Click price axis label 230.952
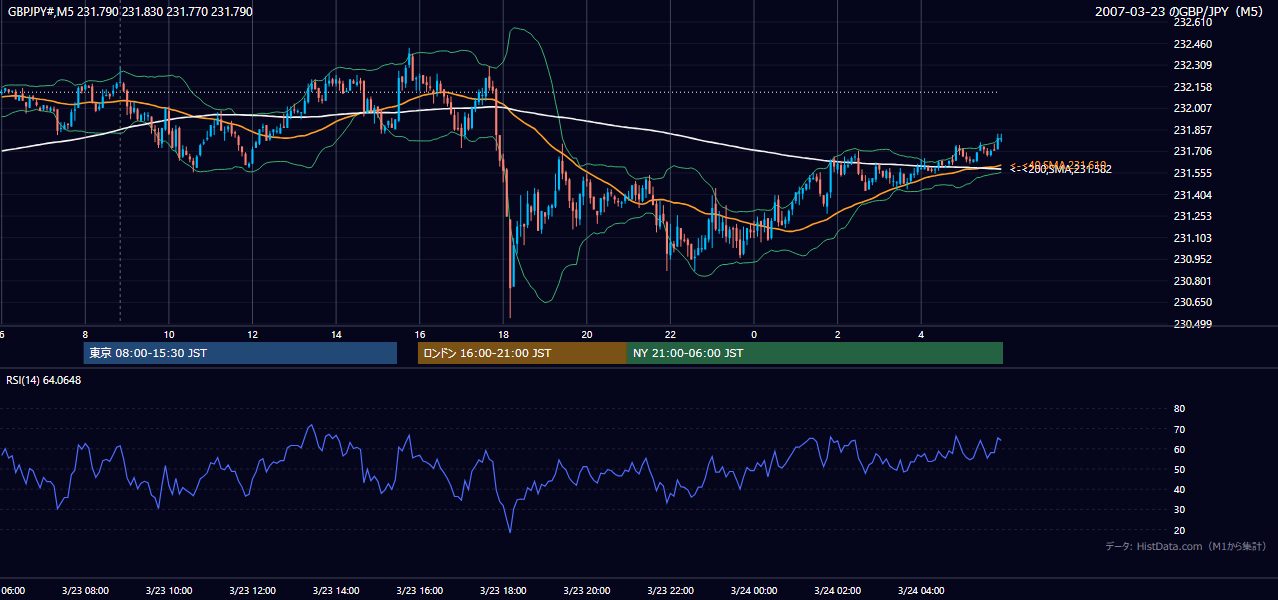The height and width of the screenshot is (600, 1278). coord(1192,259)
